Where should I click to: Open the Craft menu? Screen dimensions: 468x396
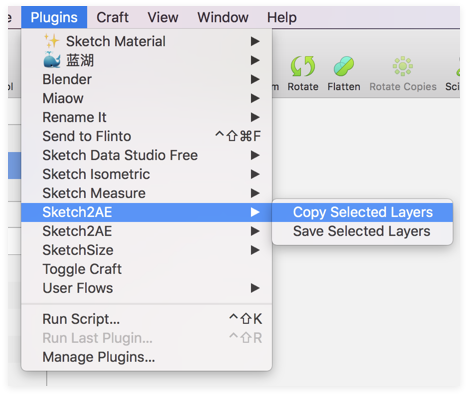[112, 17]
